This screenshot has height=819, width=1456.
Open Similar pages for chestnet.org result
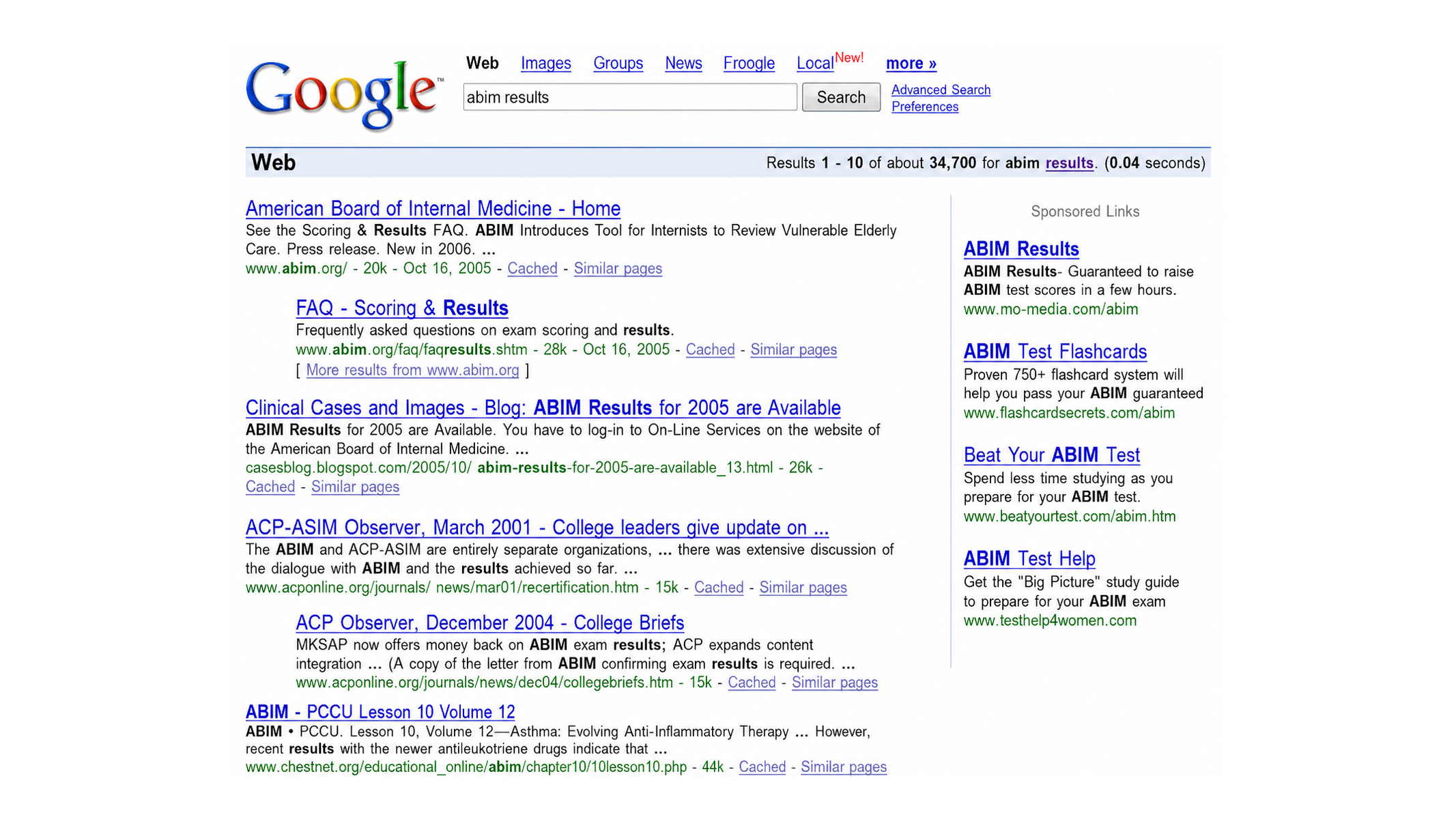click(x=844, y=767)
